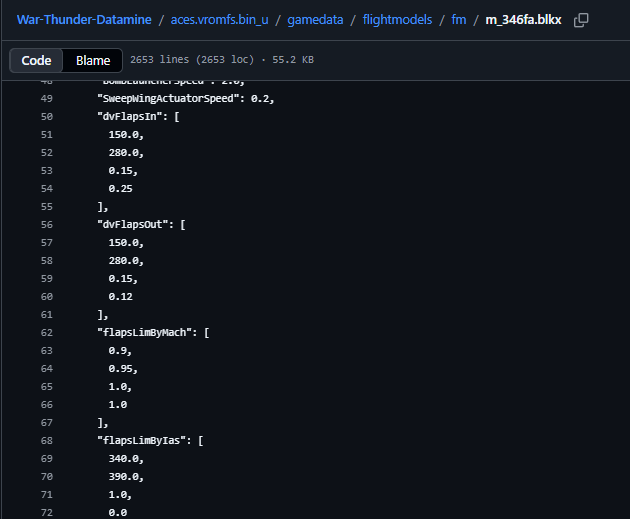Click the value 0.9 on line 63
This screenshot has height=519, width=630.
point(117,351)
